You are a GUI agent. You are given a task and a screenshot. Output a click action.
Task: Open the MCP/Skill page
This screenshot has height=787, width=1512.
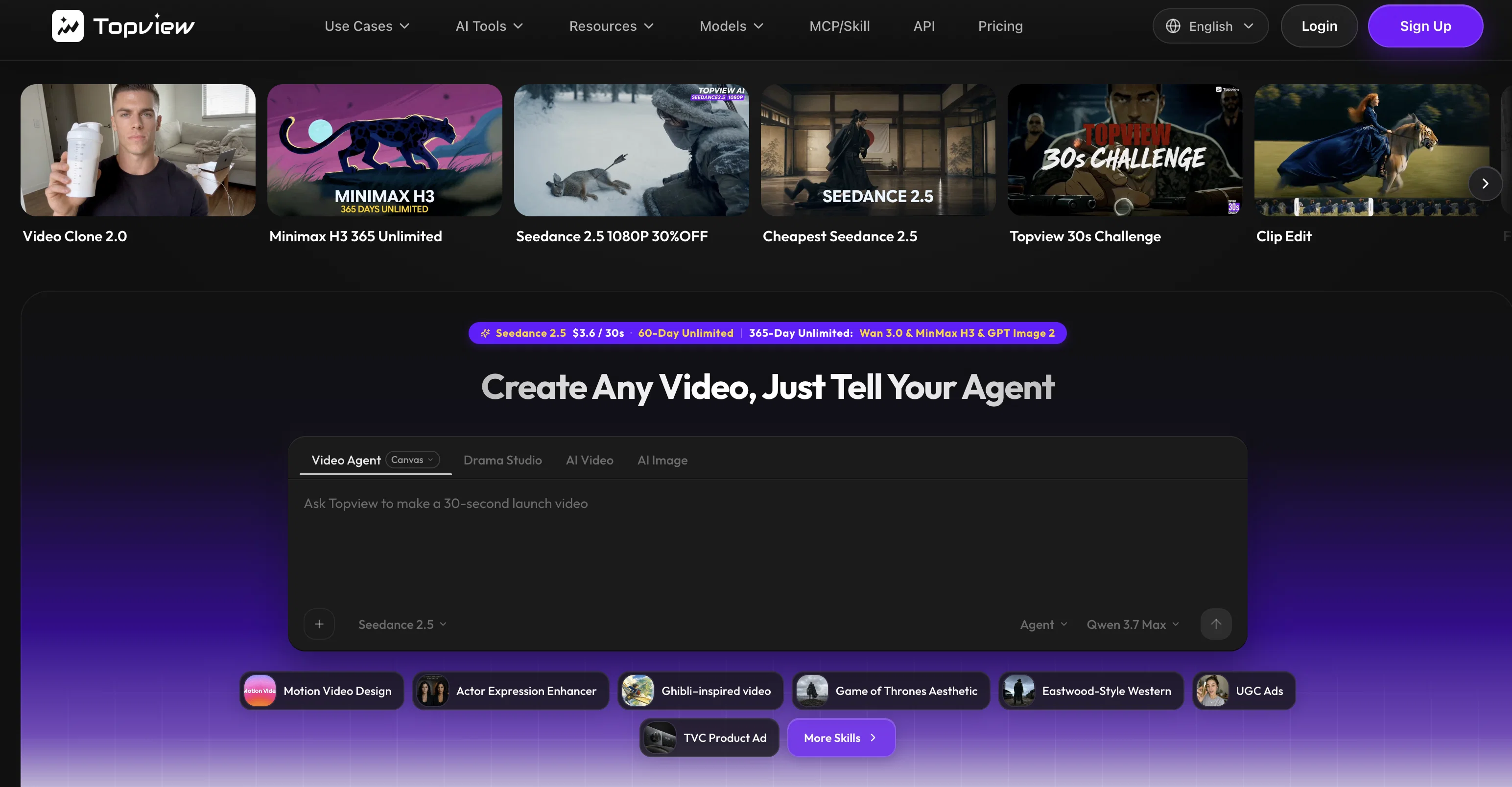[839, 26]
